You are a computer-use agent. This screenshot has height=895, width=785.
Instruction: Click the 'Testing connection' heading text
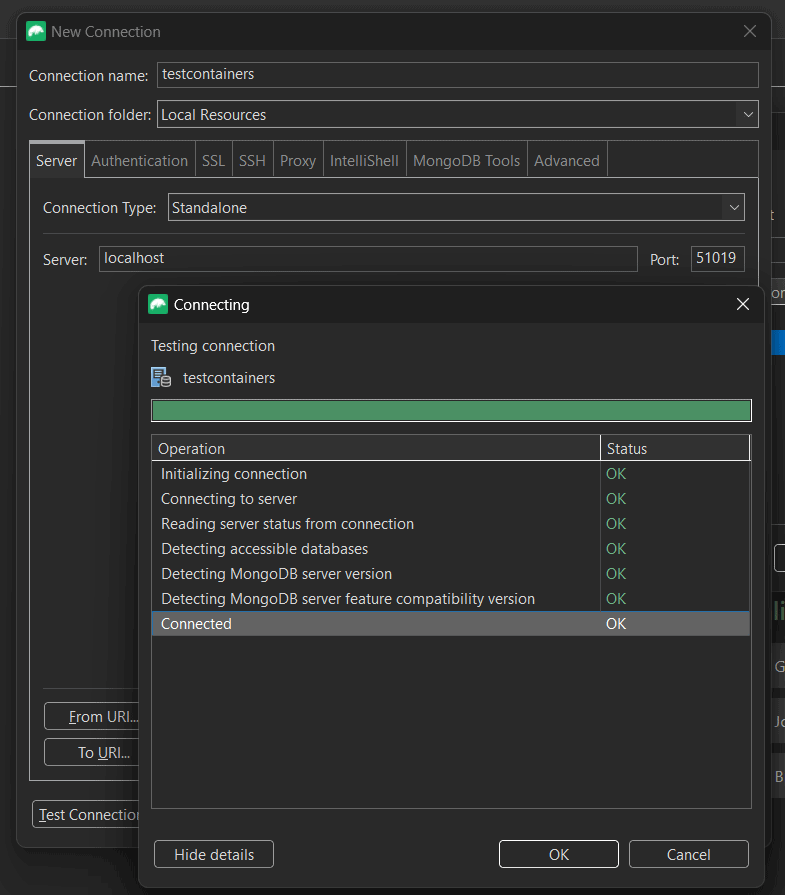[213, 346]
